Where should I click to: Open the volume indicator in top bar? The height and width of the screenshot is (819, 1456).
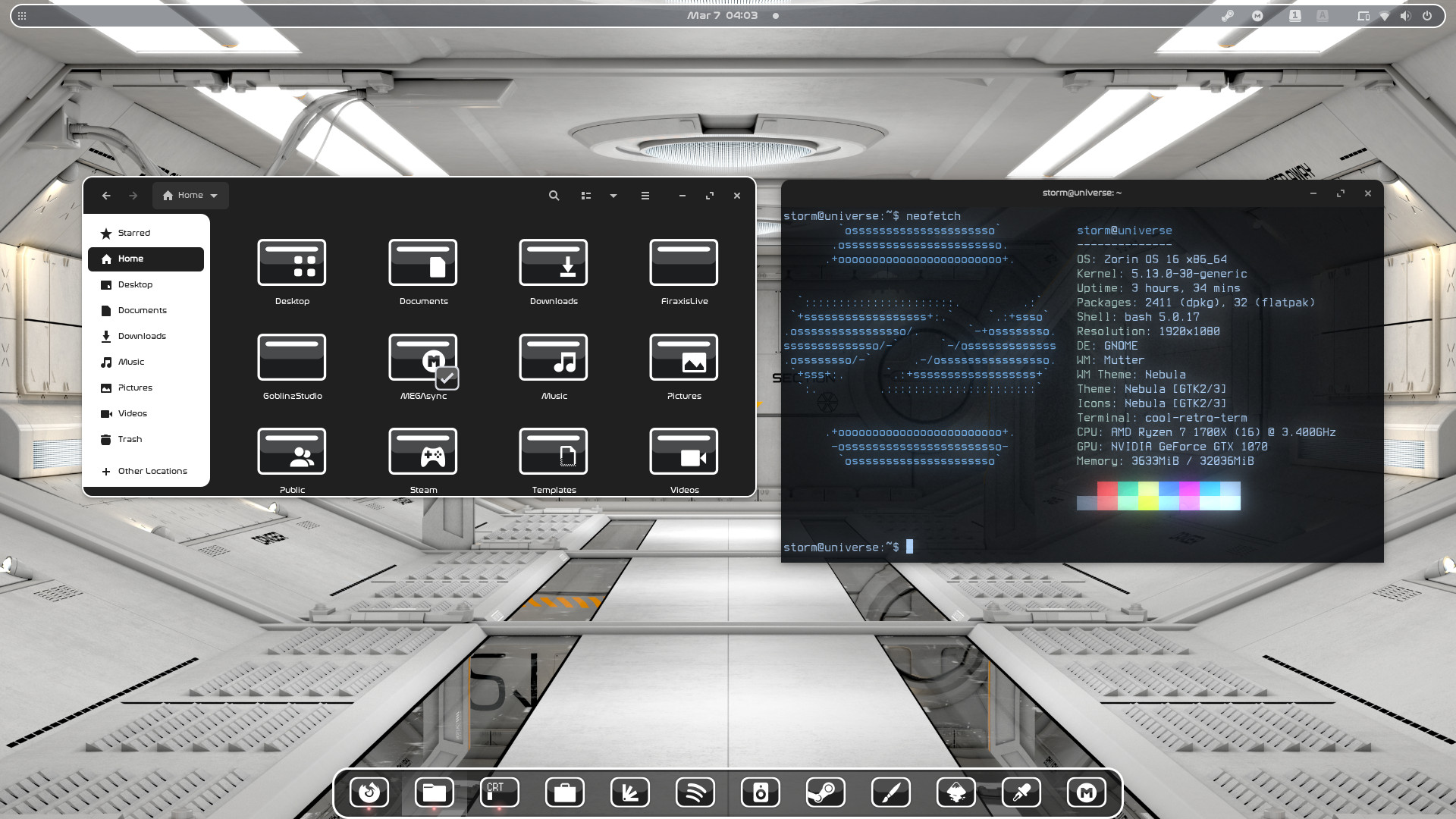pos(1406,15)
